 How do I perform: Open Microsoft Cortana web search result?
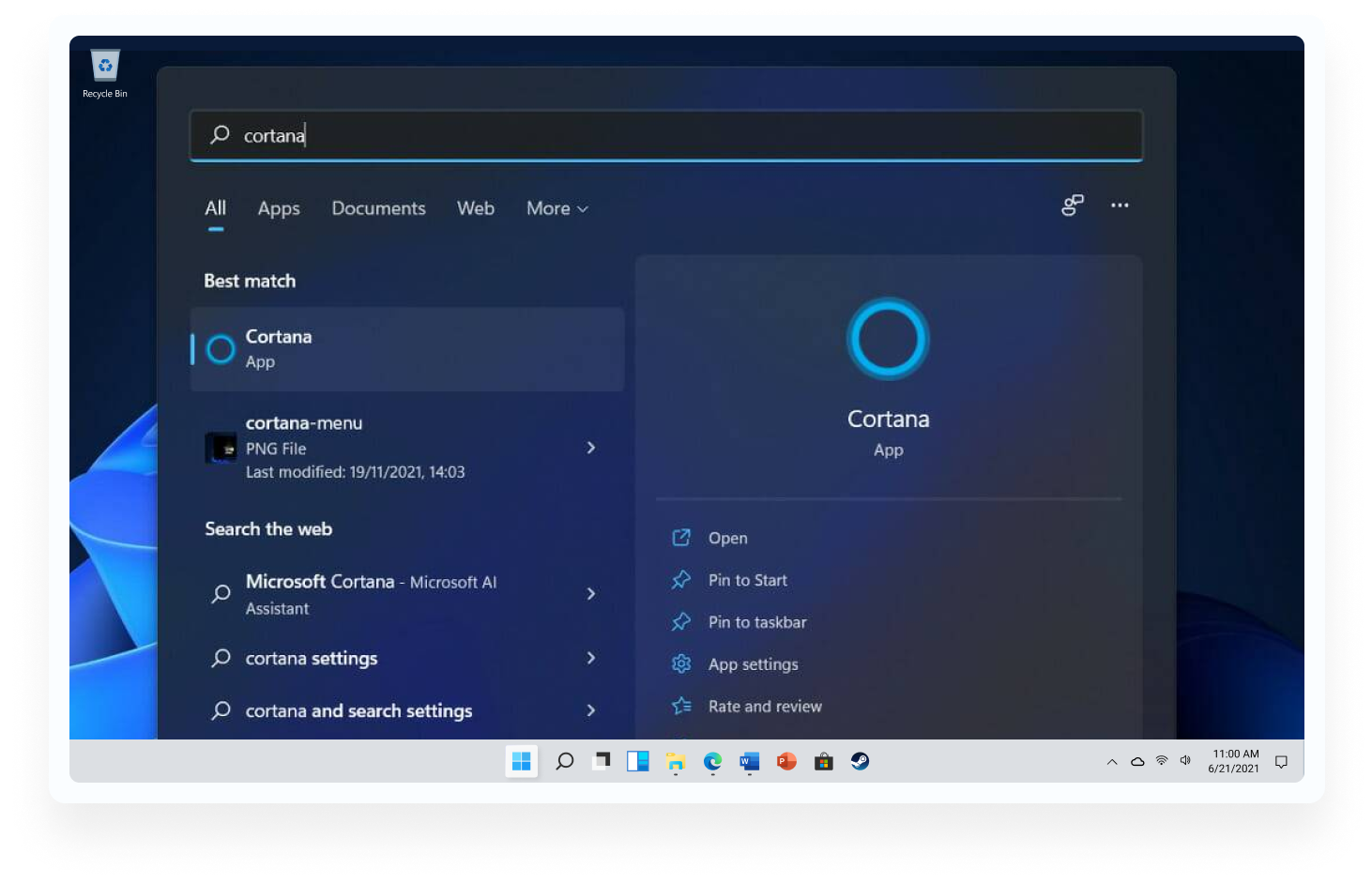[407, 594]
